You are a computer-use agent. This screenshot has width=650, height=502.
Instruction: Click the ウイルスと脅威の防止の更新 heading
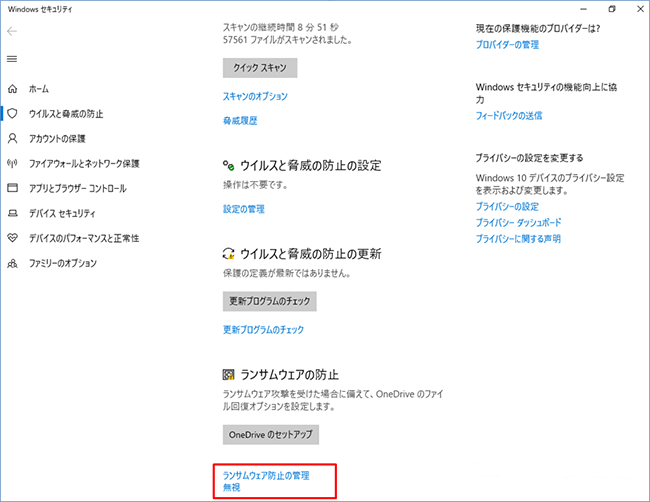(310, 254)
